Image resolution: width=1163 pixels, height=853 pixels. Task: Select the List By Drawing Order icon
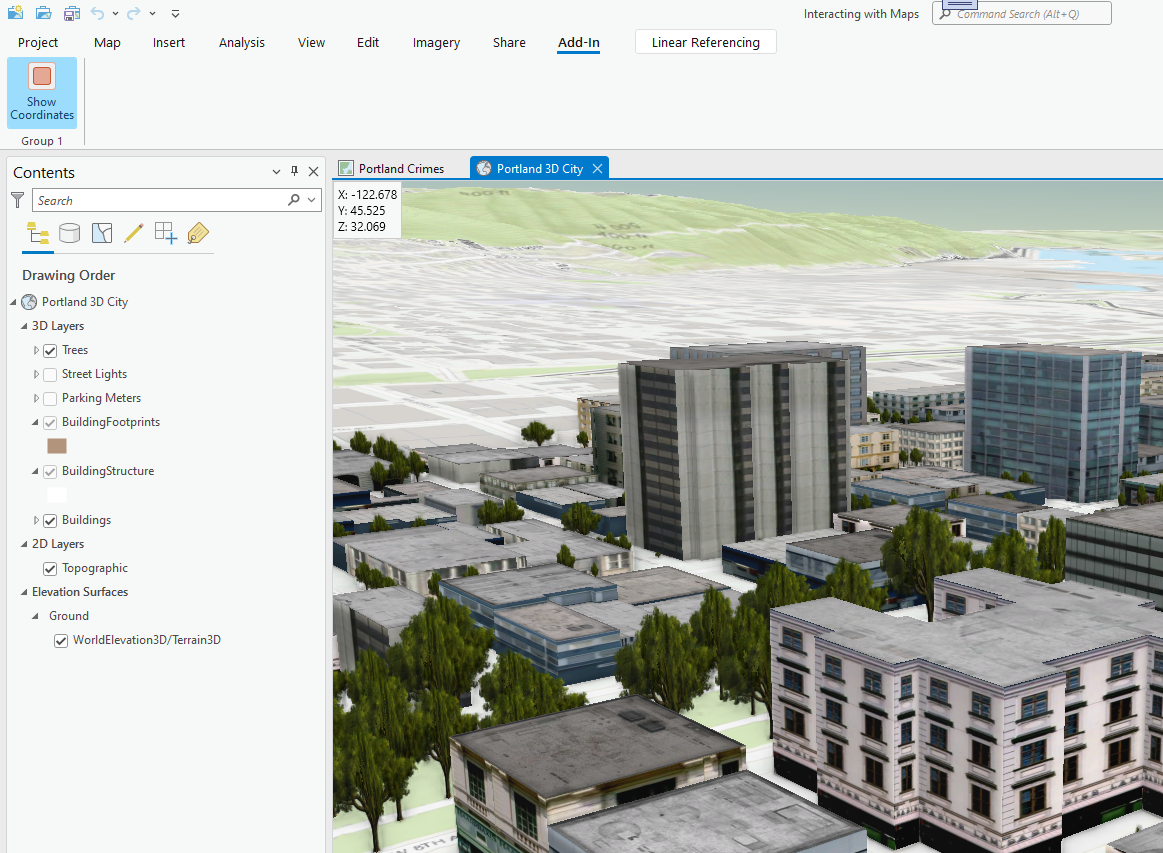[x=38, y=233]
